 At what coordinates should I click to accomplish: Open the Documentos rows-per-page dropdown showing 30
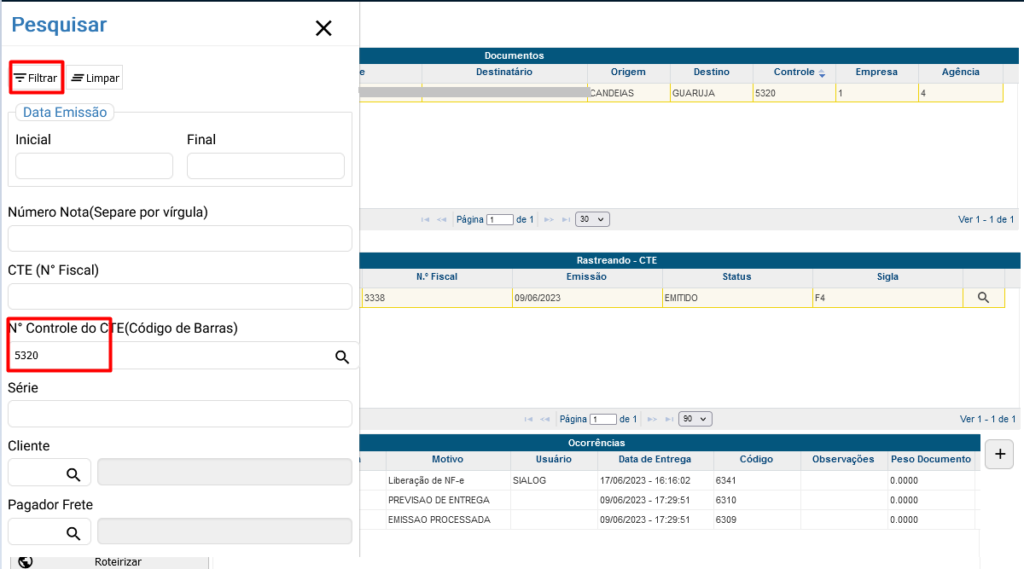(593, 219)
